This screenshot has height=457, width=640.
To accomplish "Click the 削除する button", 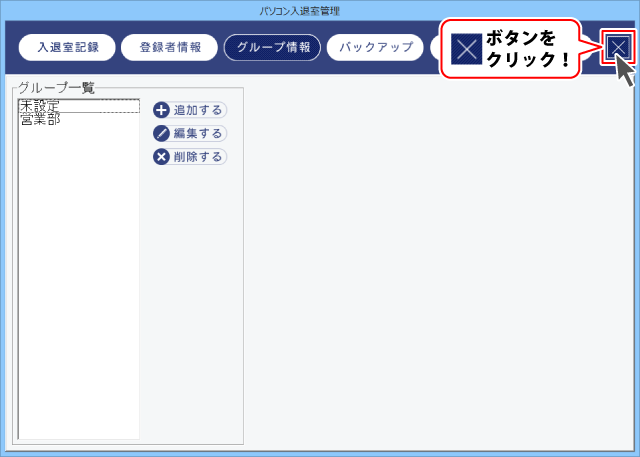I will tap(190, 157).
